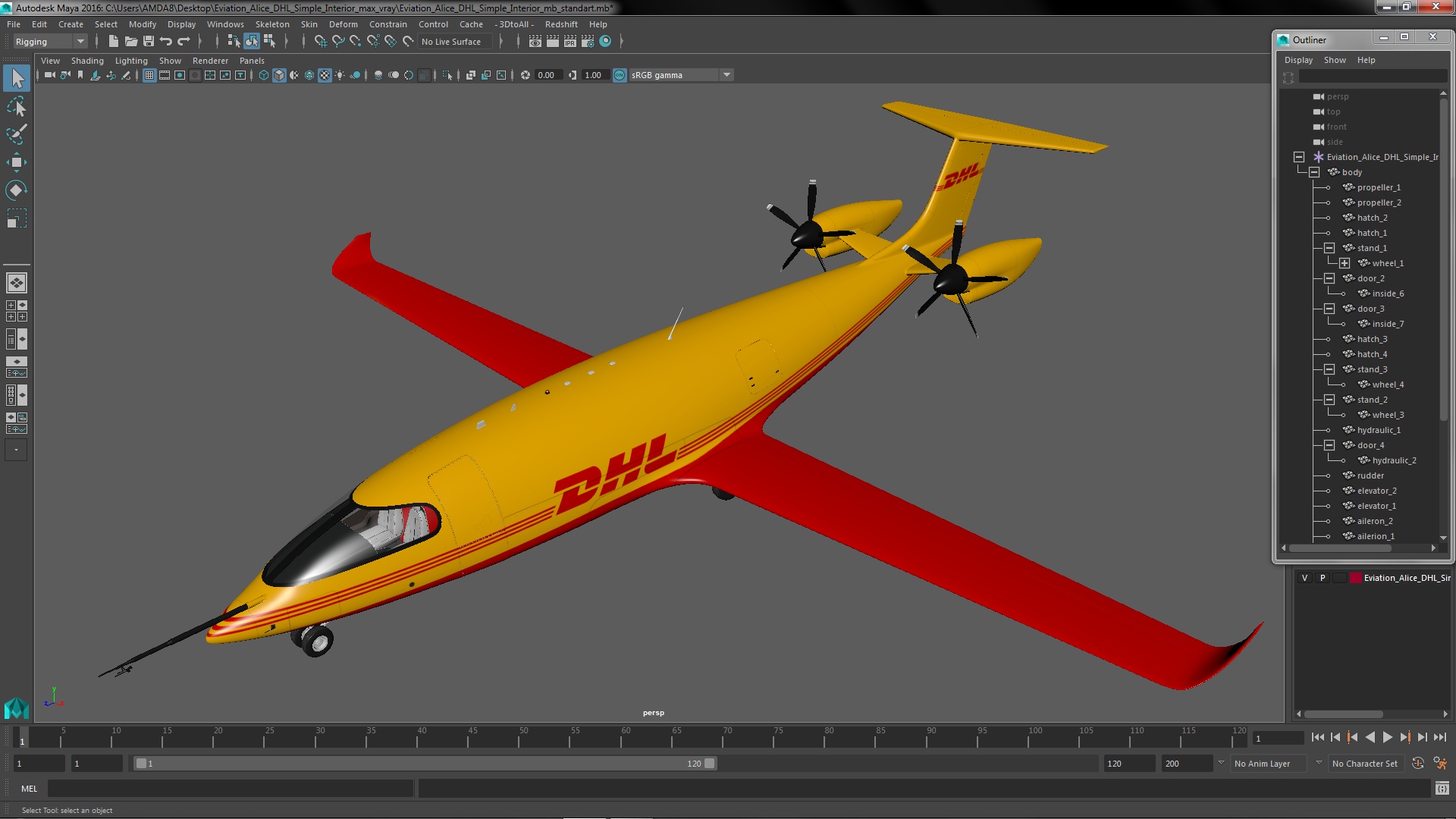1456x819 pixels.
Task: Toggle viewport grid display
Action: (149, 75)
